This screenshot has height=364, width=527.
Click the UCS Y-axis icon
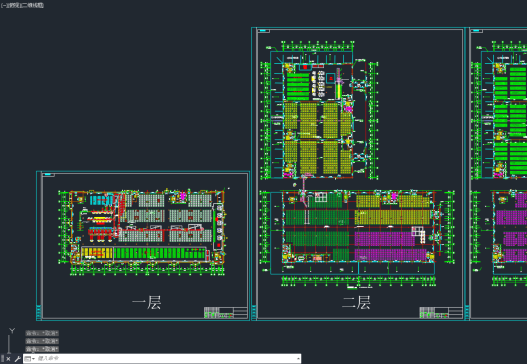[12, 331]
